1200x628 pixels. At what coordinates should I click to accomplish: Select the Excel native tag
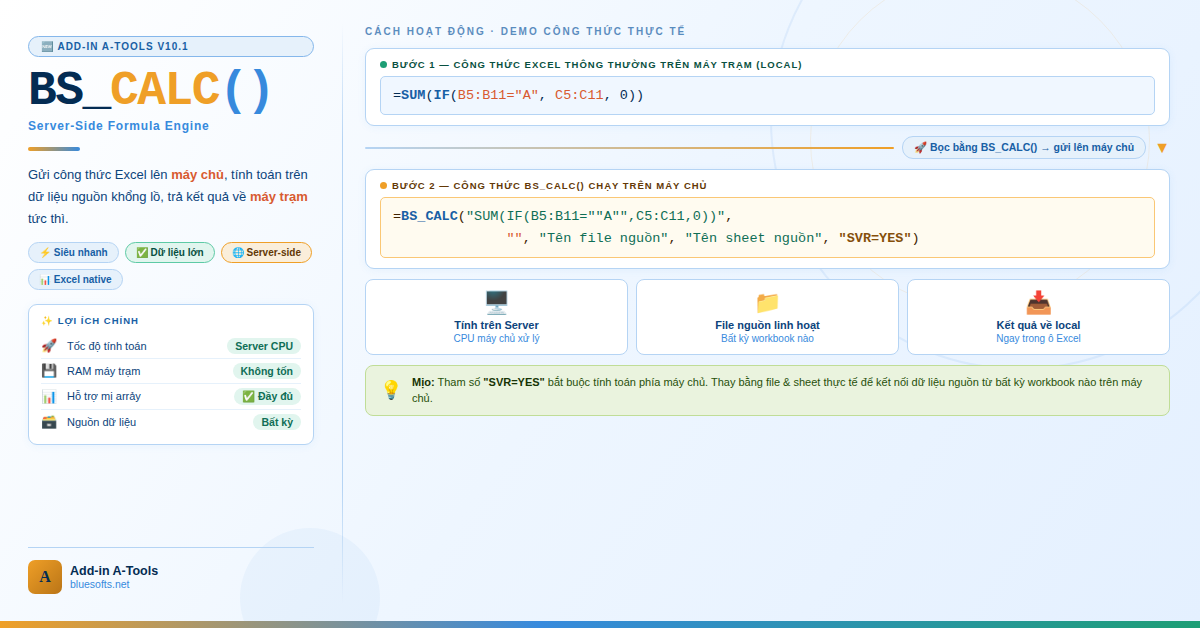click(x=75, y=279)
